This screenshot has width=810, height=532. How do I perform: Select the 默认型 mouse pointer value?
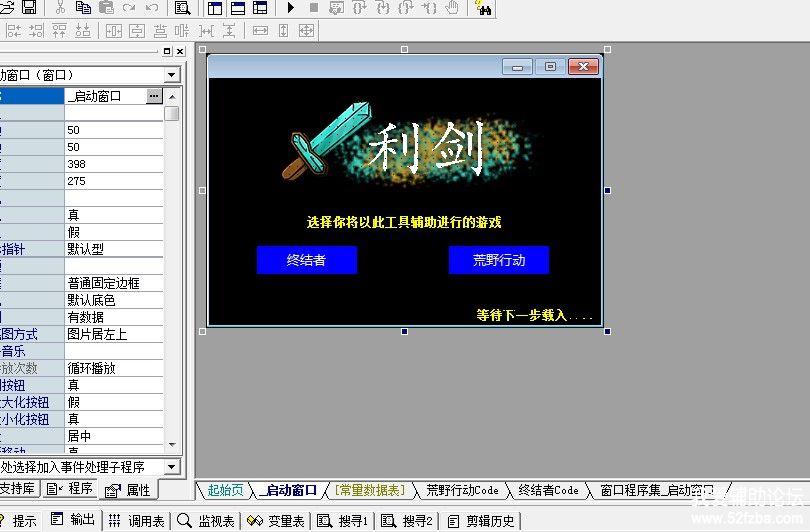(114, 249)
